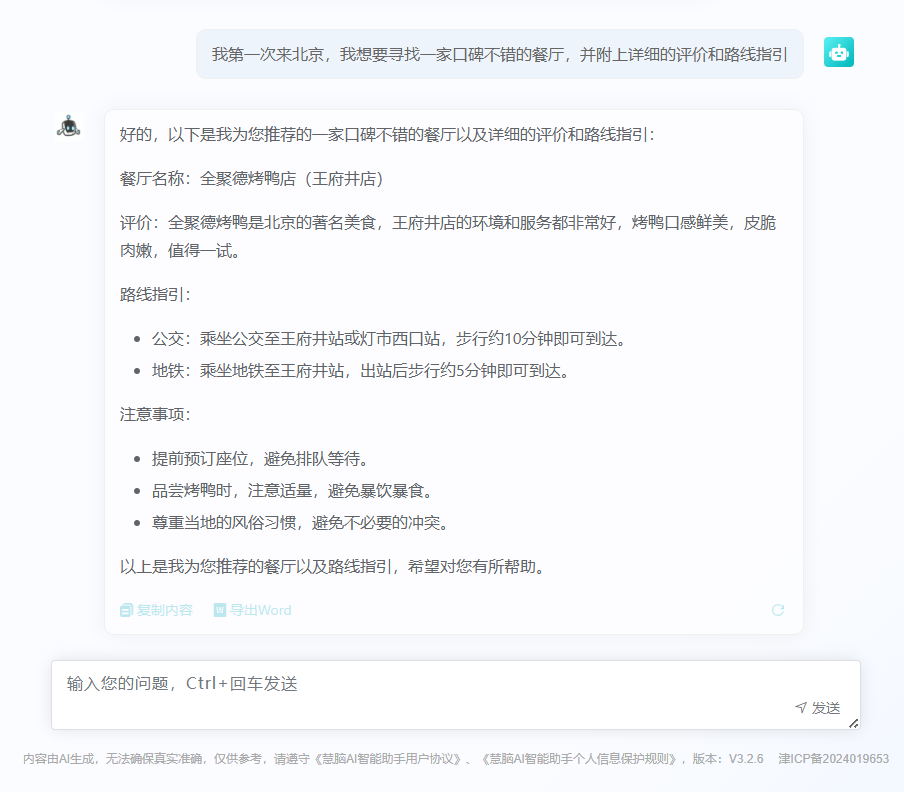This screenshot has height=792, width=904.
Task: Focus the question input box
Action: coord(455,695)
